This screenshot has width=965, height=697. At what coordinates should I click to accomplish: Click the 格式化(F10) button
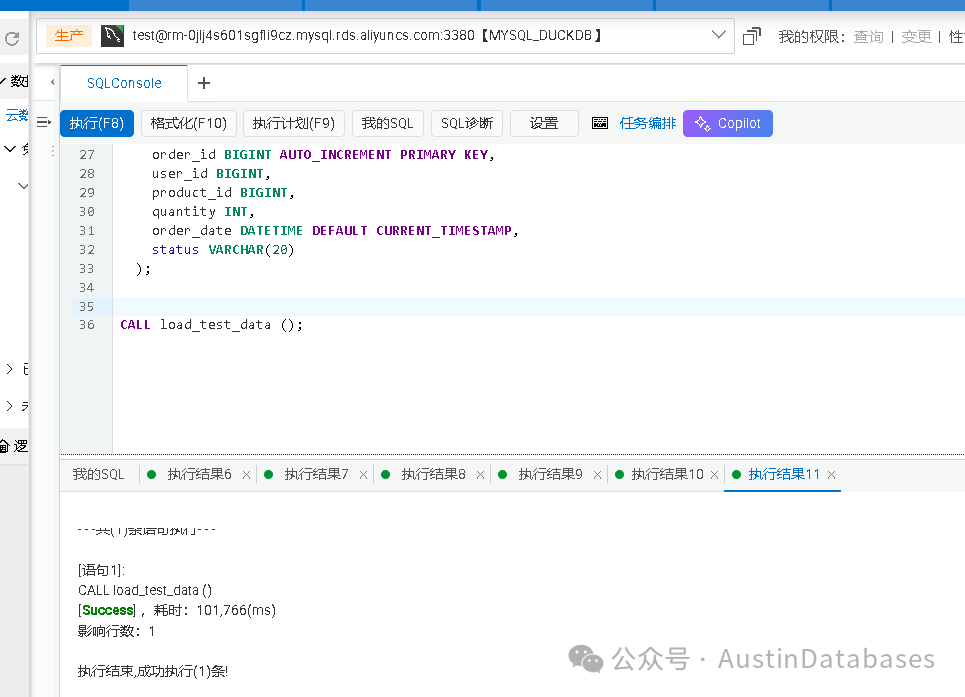click(189, 123)
